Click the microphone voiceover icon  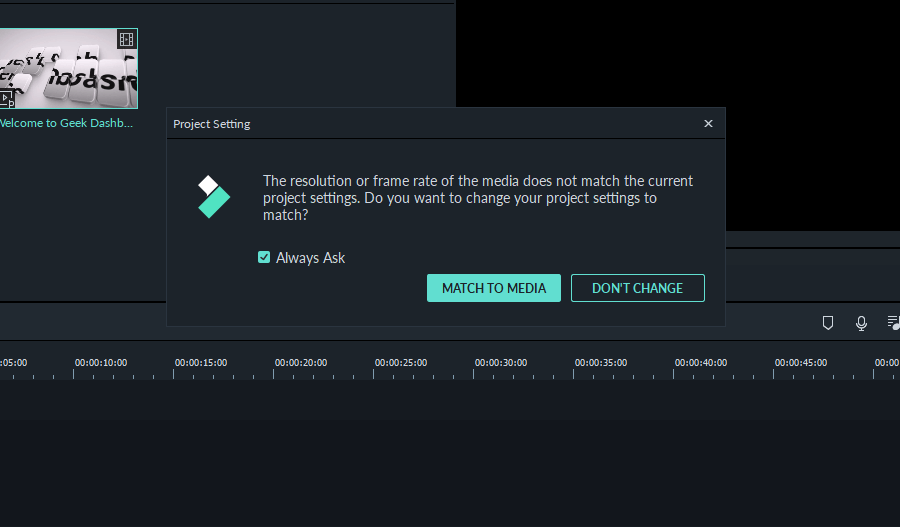[861, 323]
